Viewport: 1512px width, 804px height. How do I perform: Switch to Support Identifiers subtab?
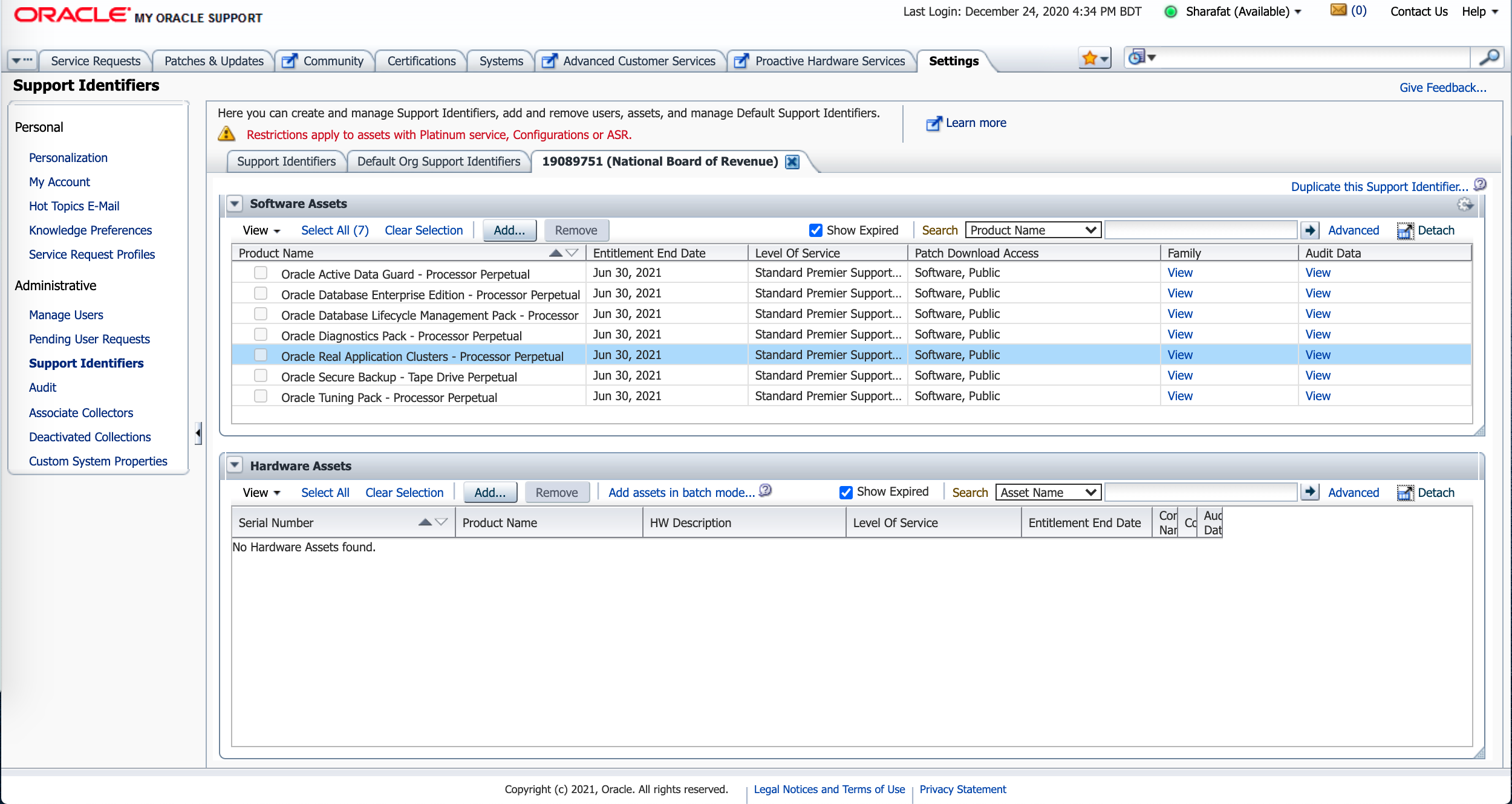coord(286,161)
